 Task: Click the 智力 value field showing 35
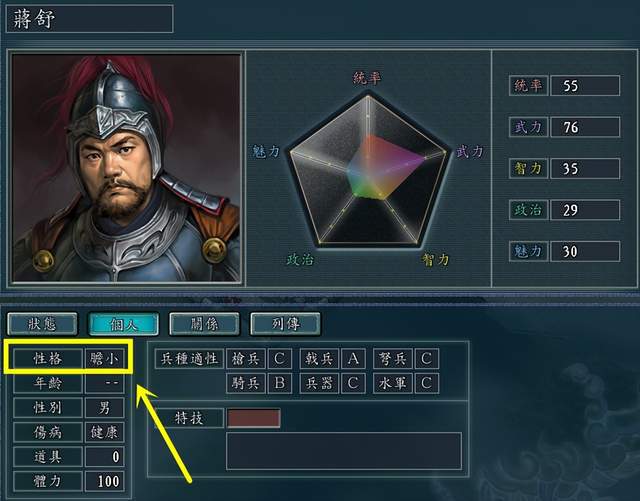click(x=585, y=168)
